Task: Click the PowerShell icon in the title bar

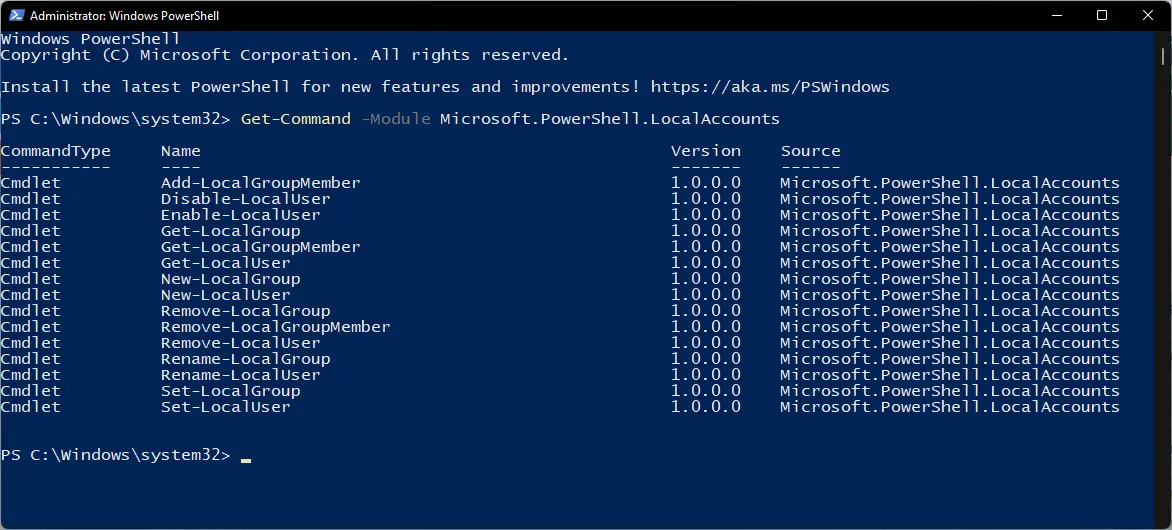Action: click(16, 15)
